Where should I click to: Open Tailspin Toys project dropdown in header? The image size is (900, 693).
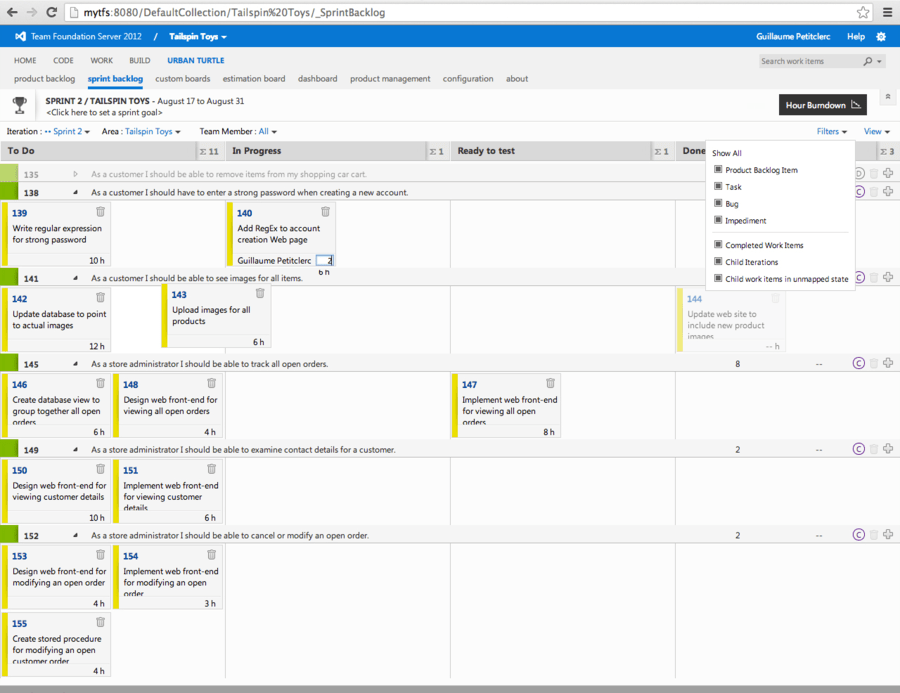[x=197, y=37]
